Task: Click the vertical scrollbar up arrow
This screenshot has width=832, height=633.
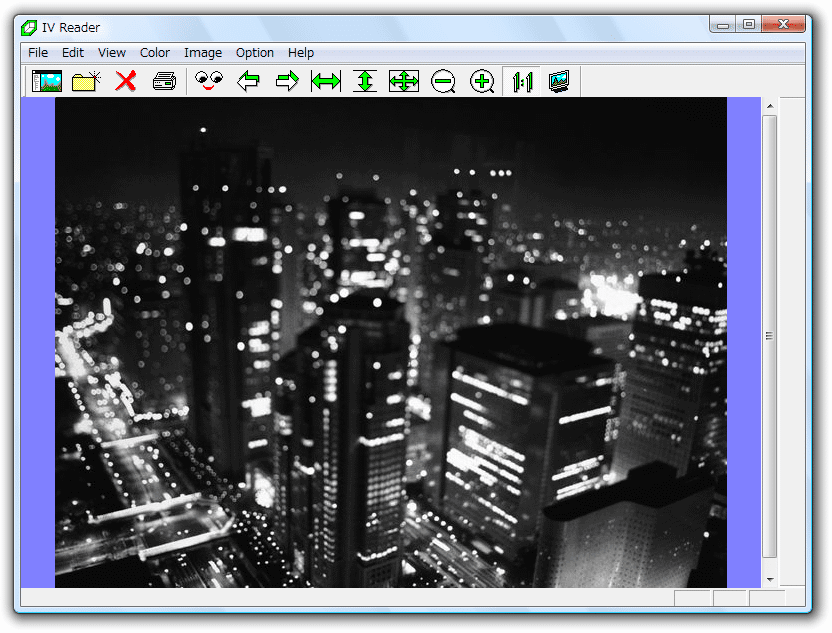Action: pos(770,106)
